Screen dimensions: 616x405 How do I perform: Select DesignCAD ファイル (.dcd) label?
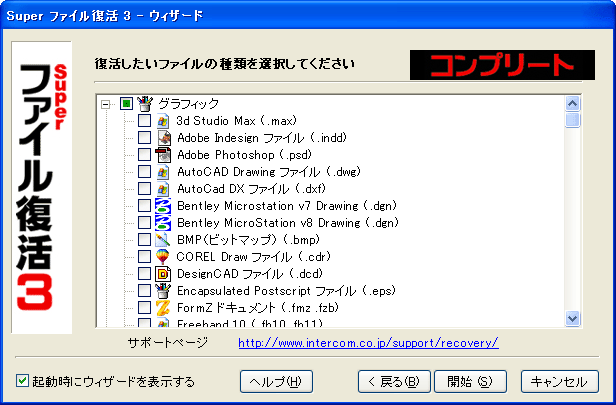pos(250,274)
